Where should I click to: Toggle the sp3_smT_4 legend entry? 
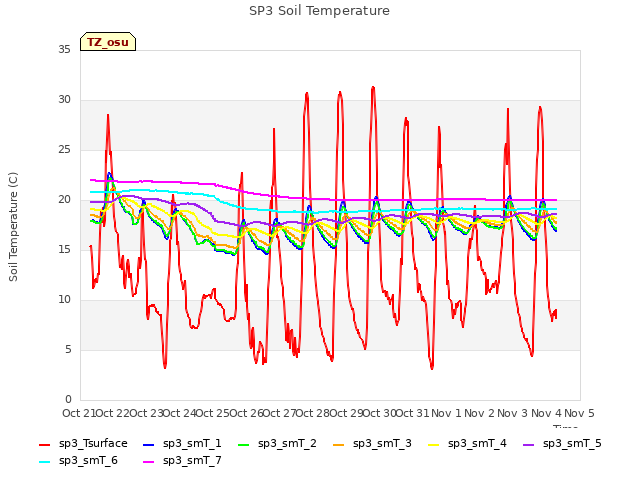(x=467, y=444)
